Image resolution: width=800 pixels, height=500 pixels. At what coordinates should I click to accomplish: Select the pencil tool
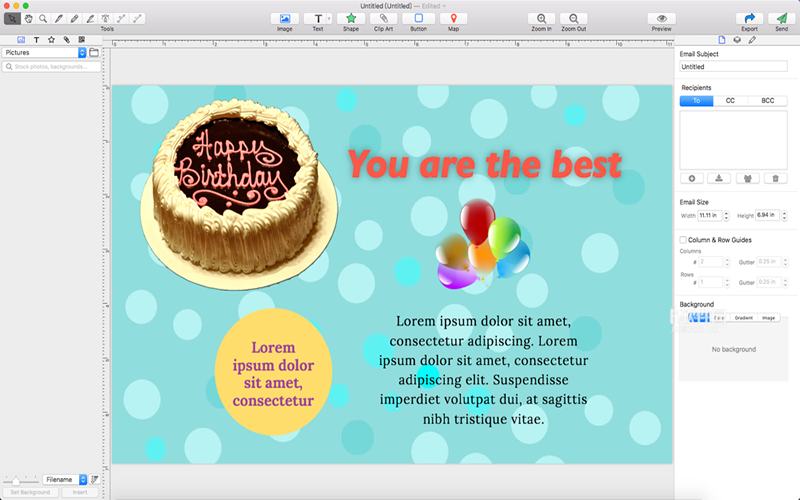click(74, 19)
